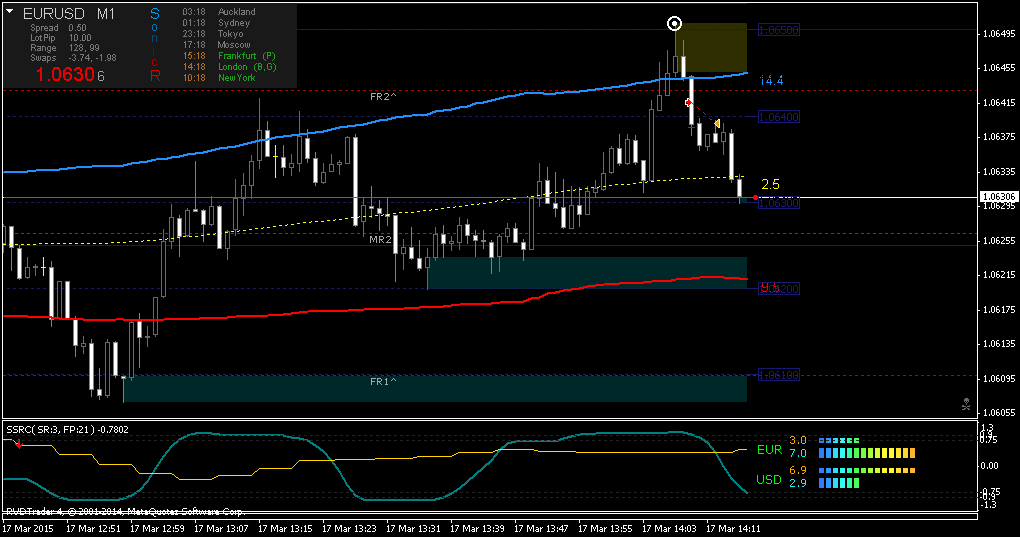This screenshot has height=537, width=1020.
Task: Click the 17 Mar 2015 date label
Action: pyautogui.click(x=29, y=529)
